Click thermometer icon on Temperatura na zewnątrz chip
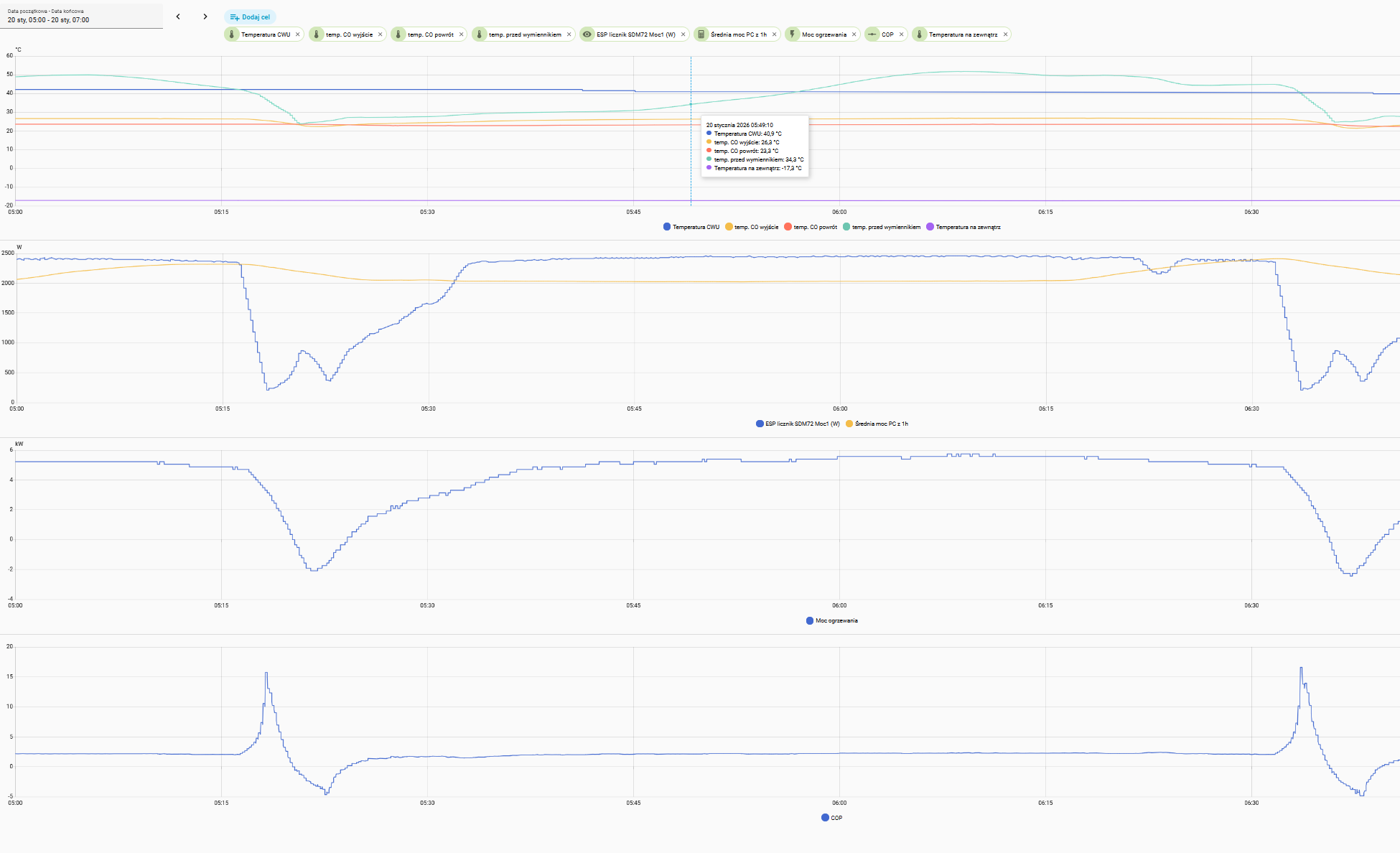This screenshot has width=1400, height=853. [x=920, y=34]
